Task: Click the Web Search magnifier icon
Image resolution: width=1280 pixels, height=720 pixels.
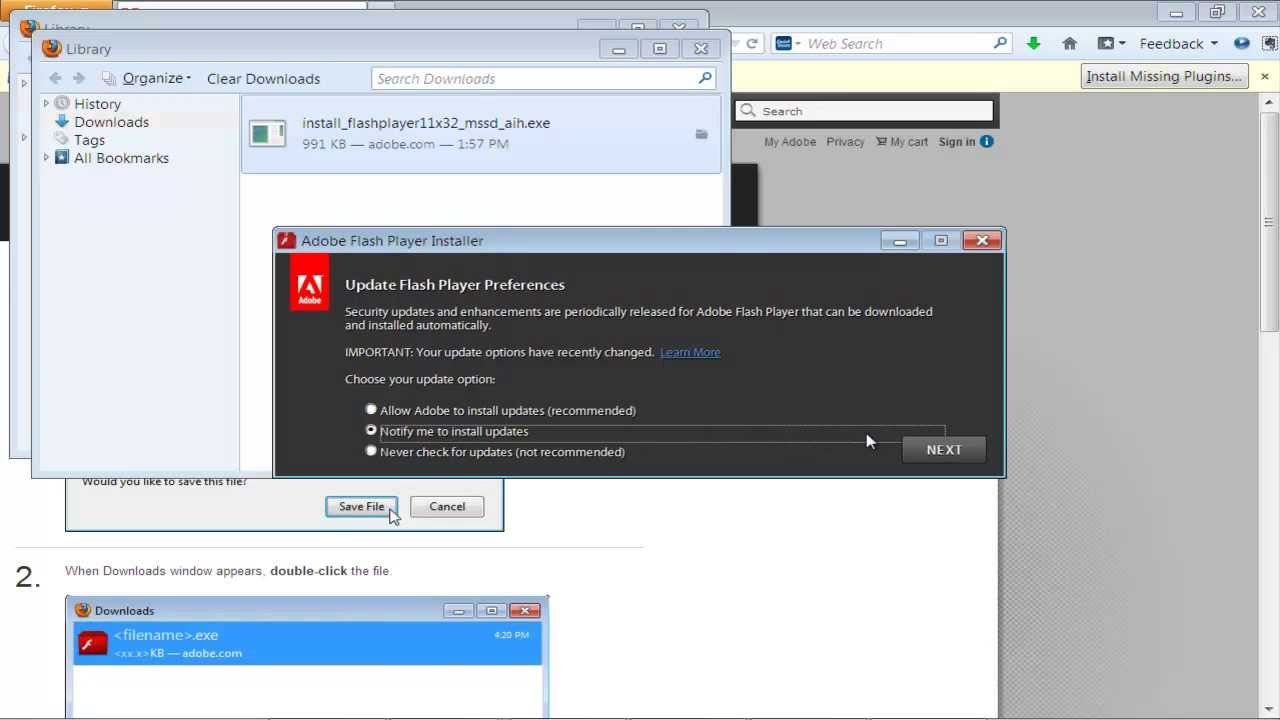Action: [1000, 43]
